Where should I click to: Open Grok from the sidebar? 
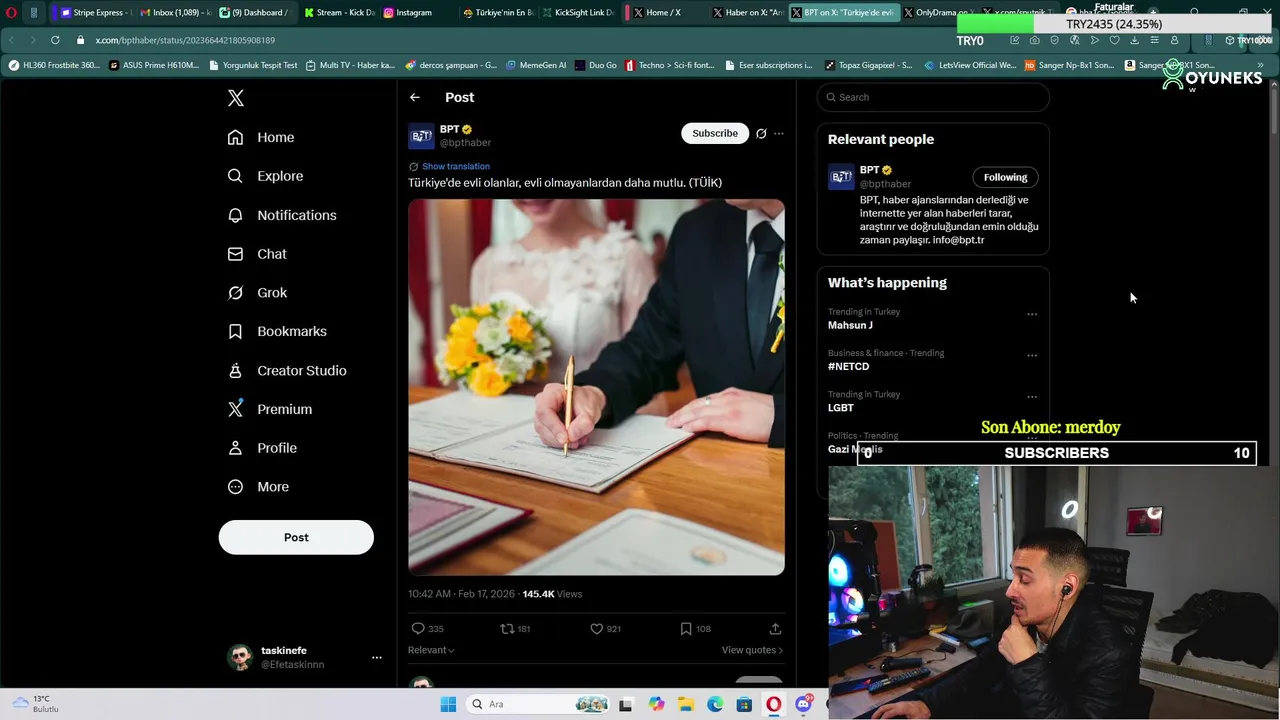[x=257, y=293]
